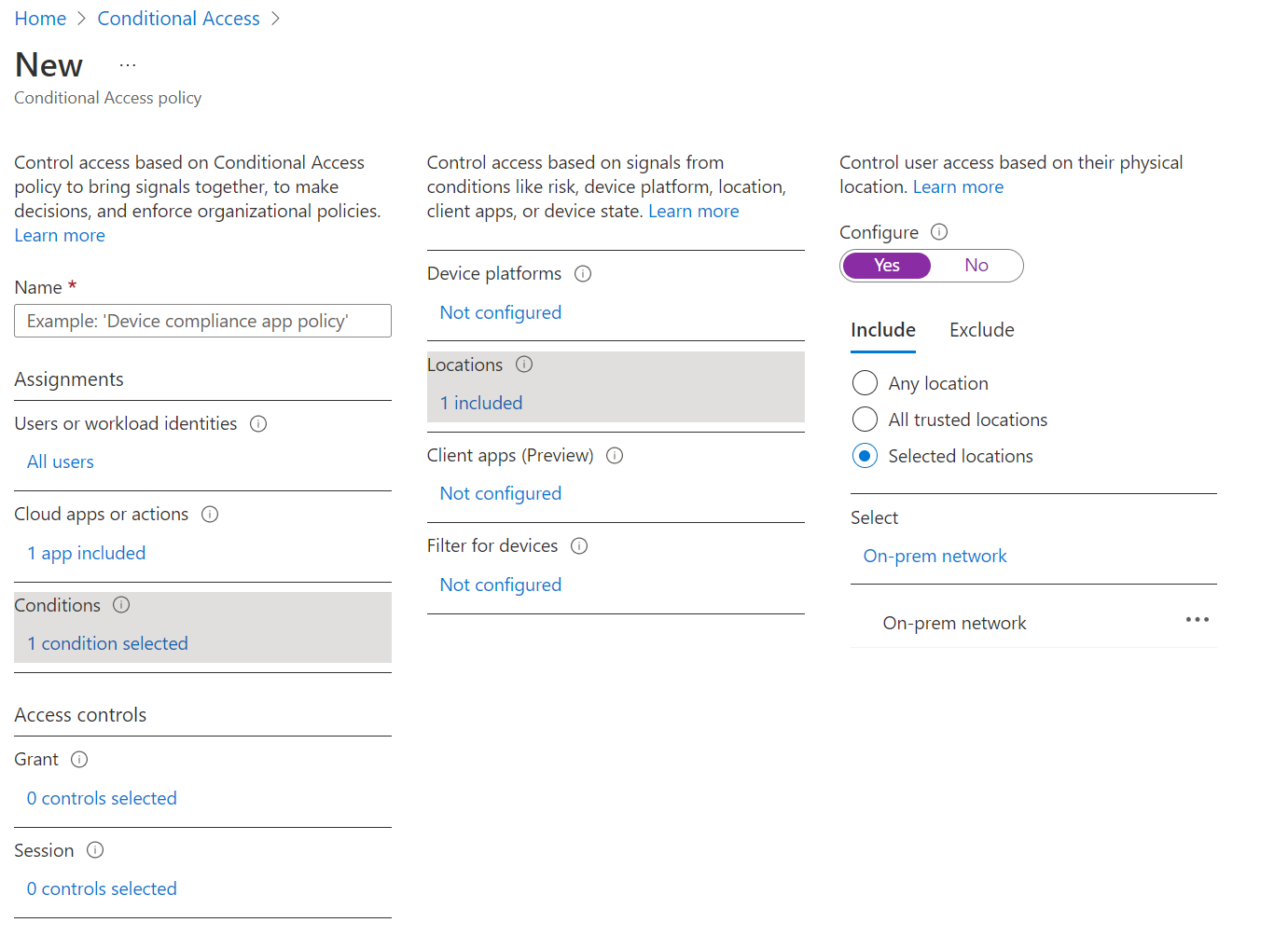
Task: Open Client apps Not configured link
Action: pos(501,494)
